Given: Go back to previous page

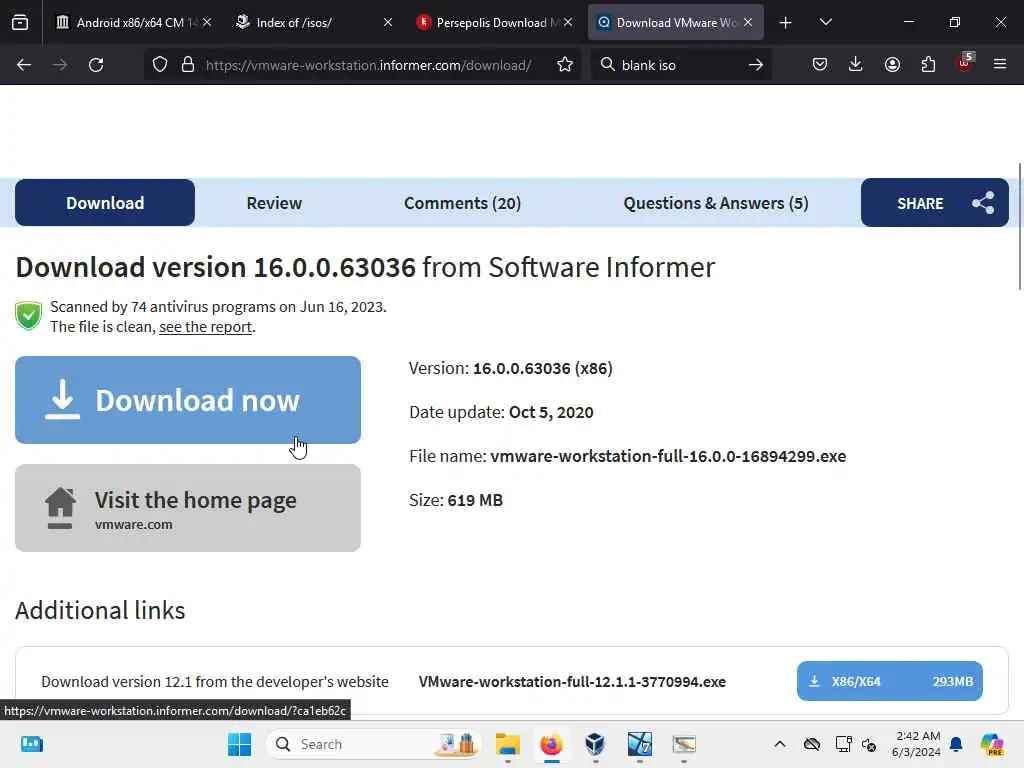Looking at the screenshot, I should 24,65.
